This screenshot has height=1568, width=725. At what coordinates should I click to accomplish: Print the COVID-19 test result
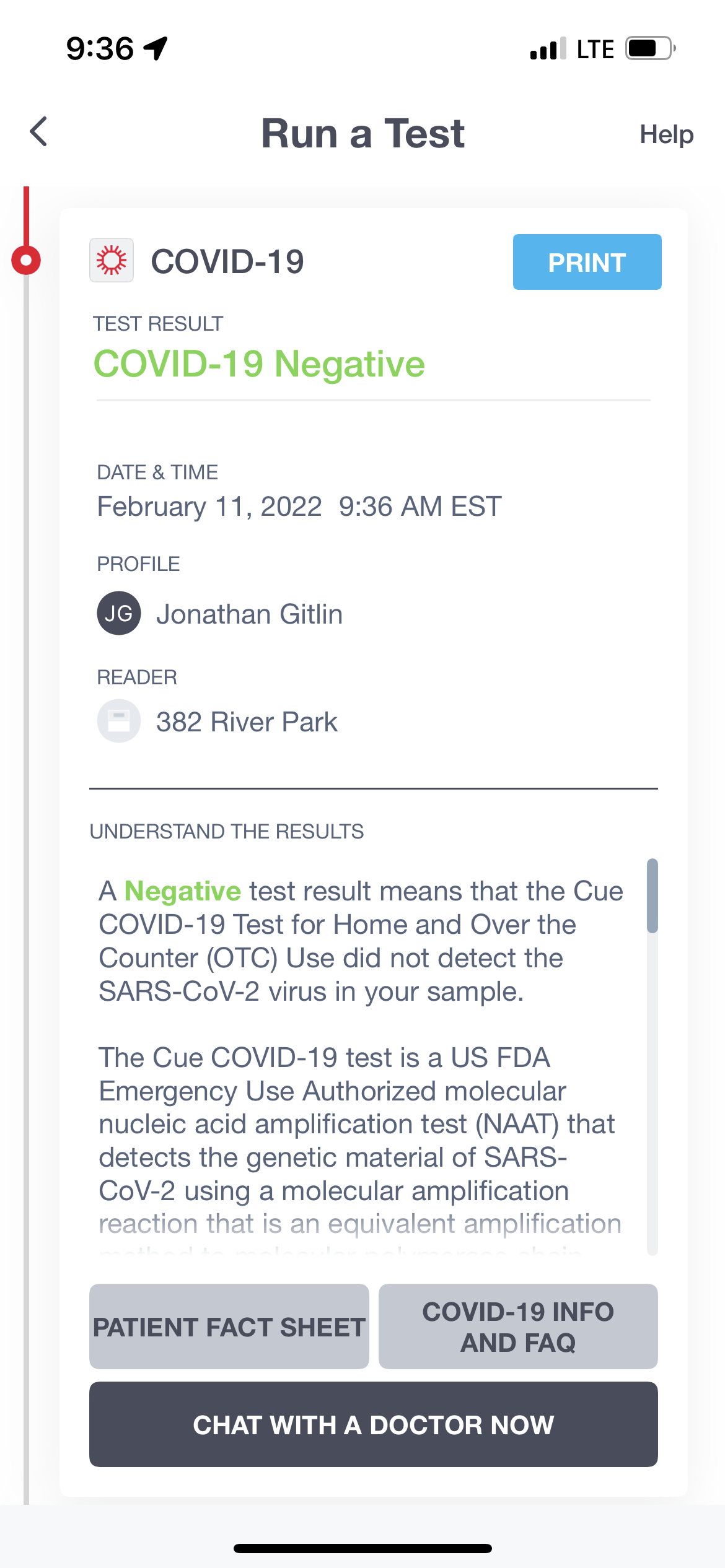click(x=586, y=262)
